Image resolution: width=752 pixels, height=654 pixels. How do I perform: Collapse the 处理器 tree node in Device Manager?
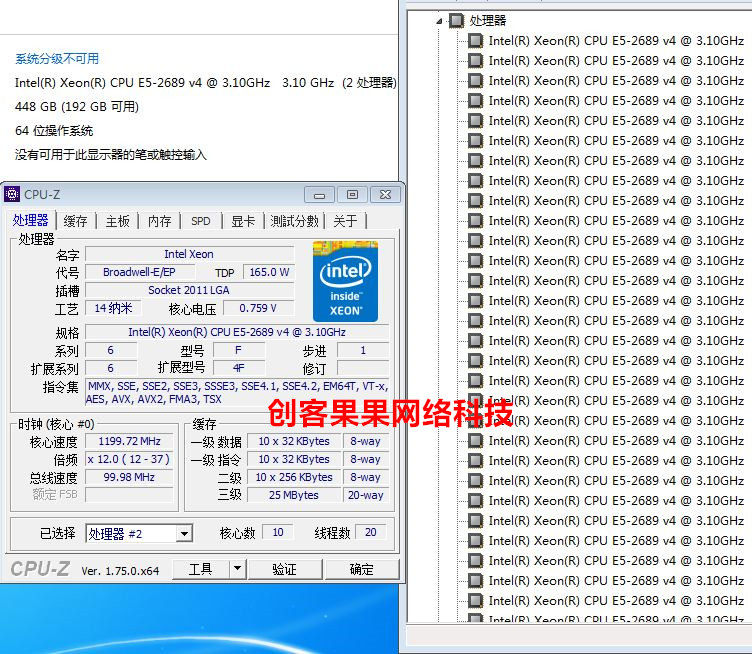(439, 21)
